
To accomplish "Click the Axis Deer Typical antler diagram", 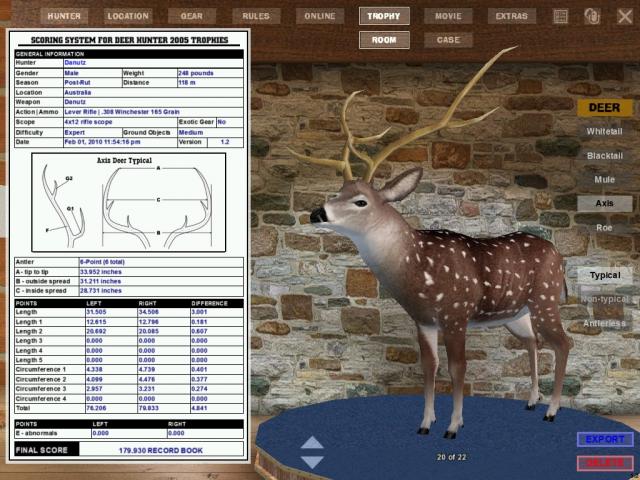I will (129, 202).
